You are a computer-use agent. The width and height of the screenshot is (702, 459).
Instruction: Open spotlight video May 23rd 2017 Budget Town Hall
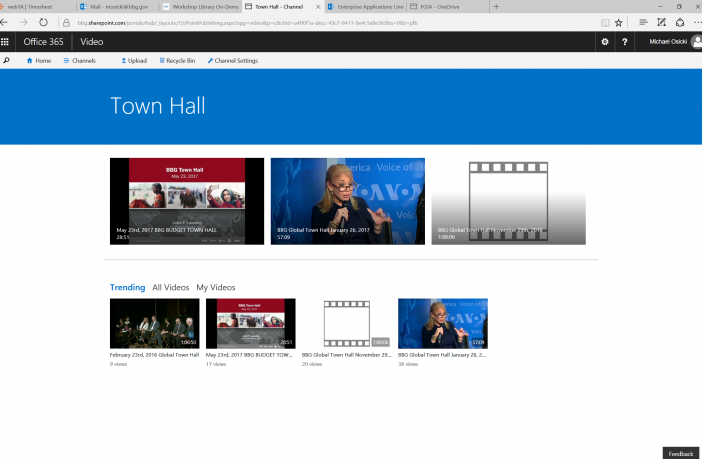(187, 201)
